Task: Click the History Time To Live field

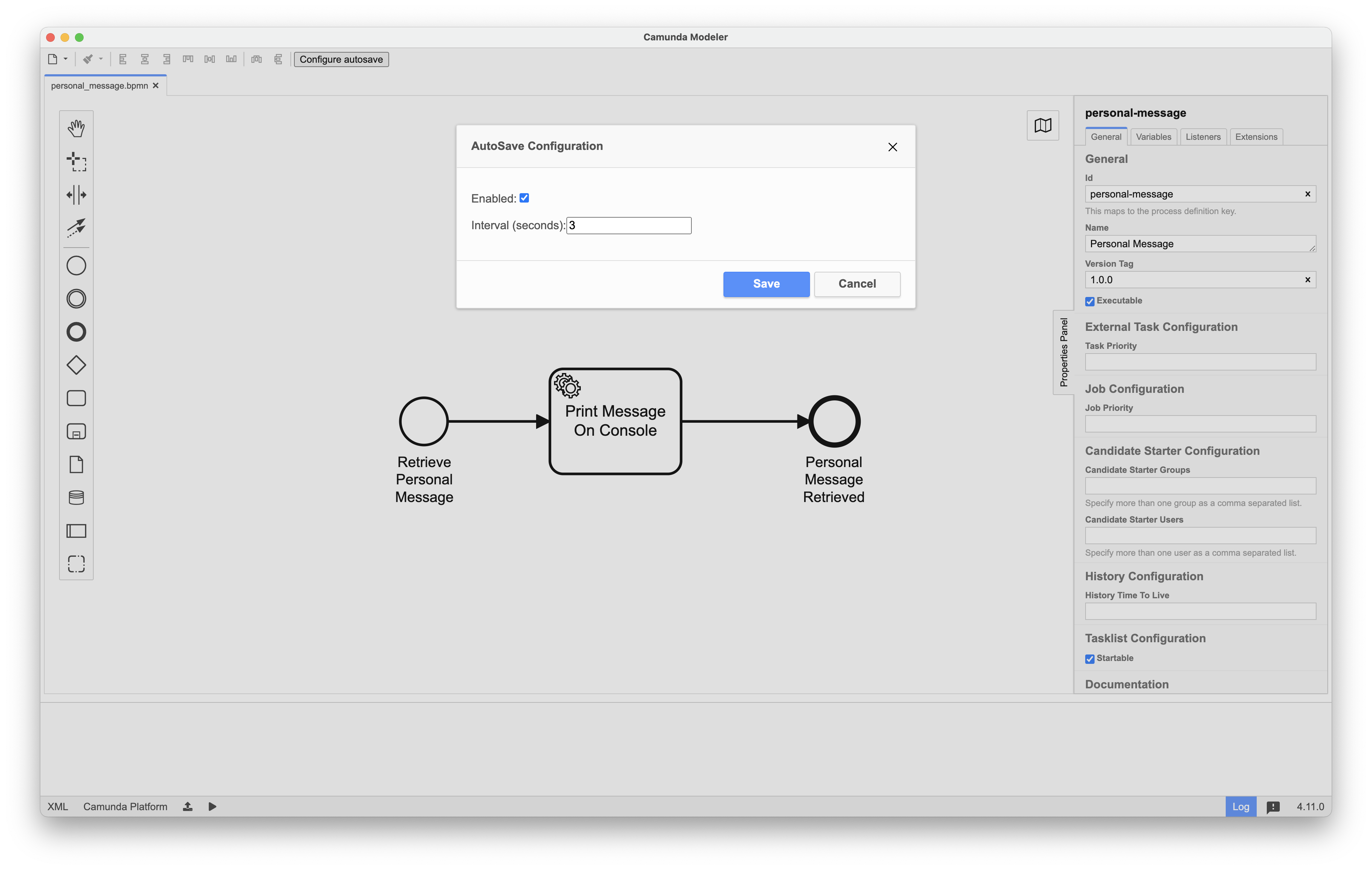Action: tap(1200, 611)
